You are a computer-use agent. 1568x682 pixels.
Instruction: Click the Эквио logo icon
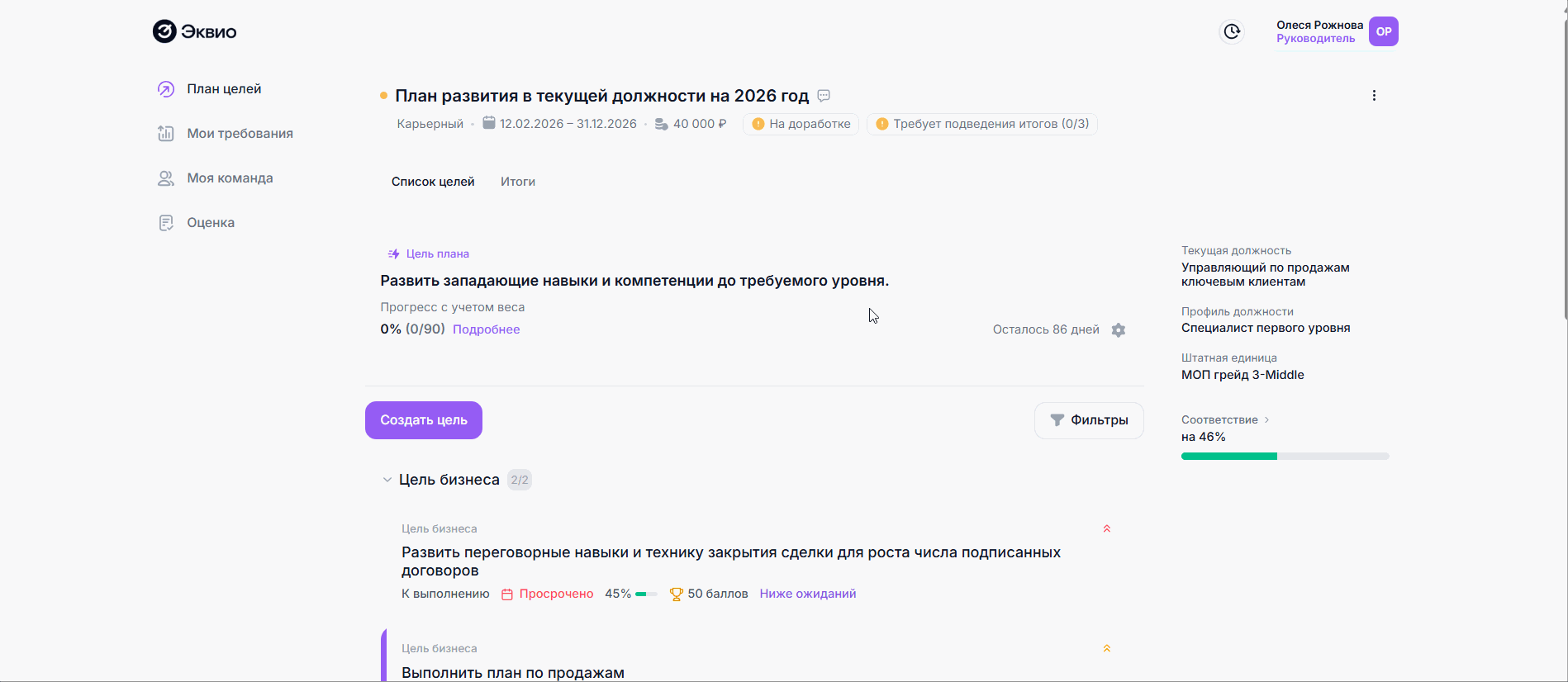click(164, 31)
